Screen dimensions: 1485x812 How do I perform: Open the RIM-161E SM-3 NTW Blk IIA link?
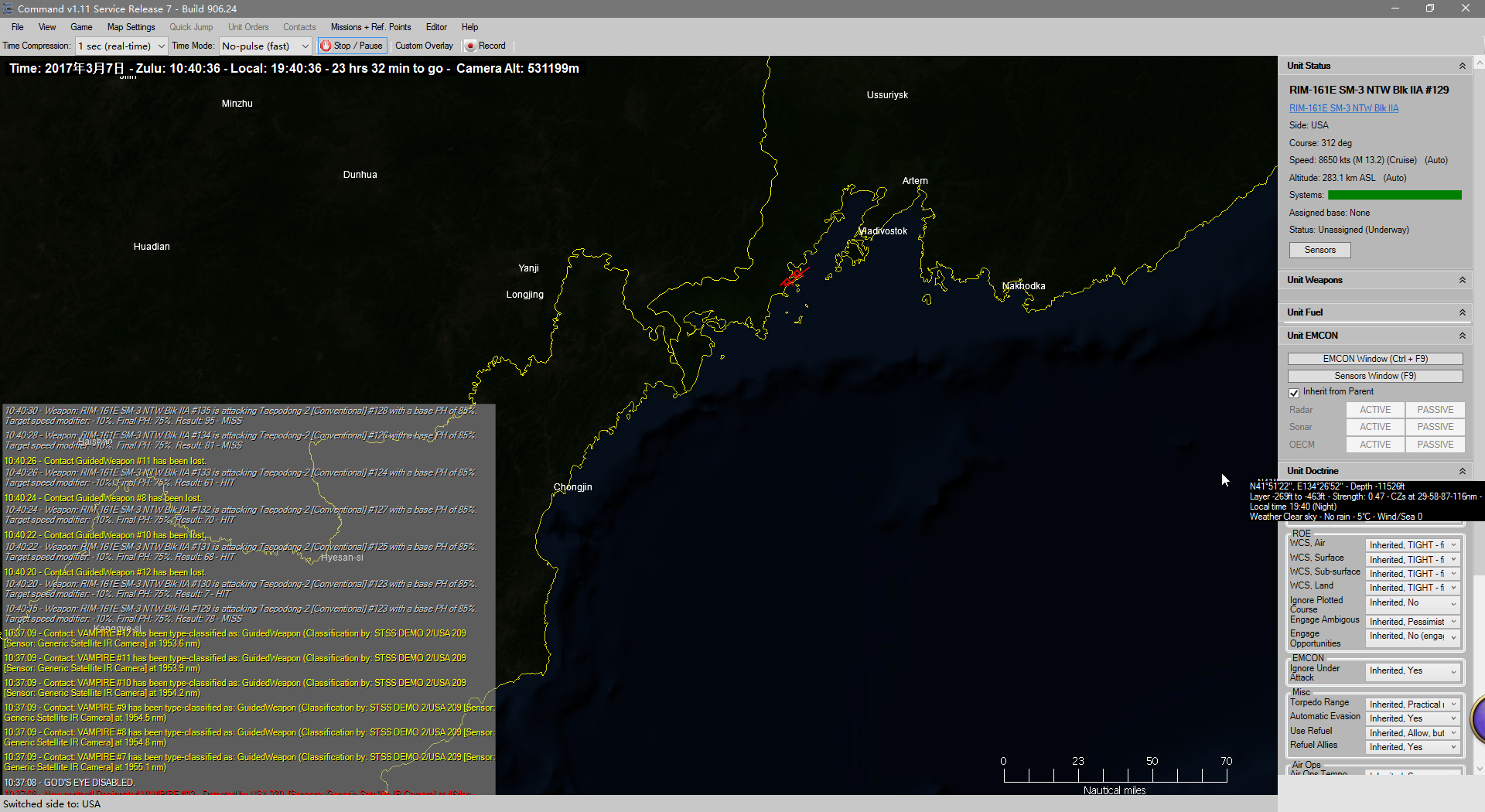(x=1343, y=108)
